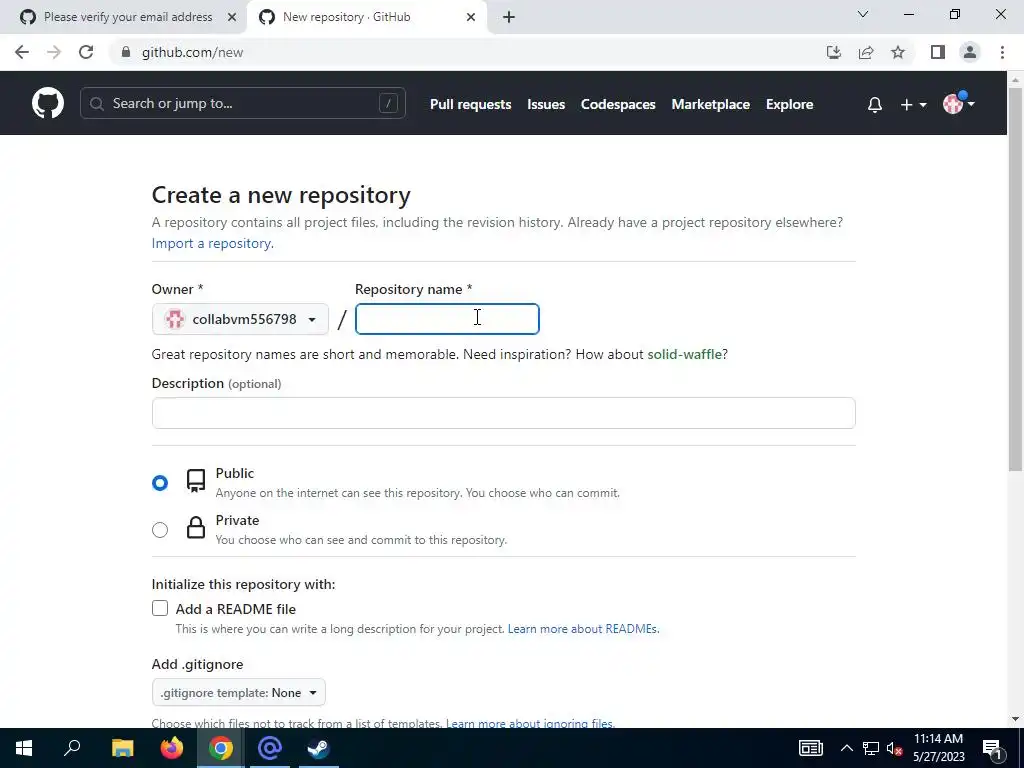Screen dimensions: 1024x768
Task: Click the 'Import a repository' link
Action: pyautogui.click(x=212, y=243)
